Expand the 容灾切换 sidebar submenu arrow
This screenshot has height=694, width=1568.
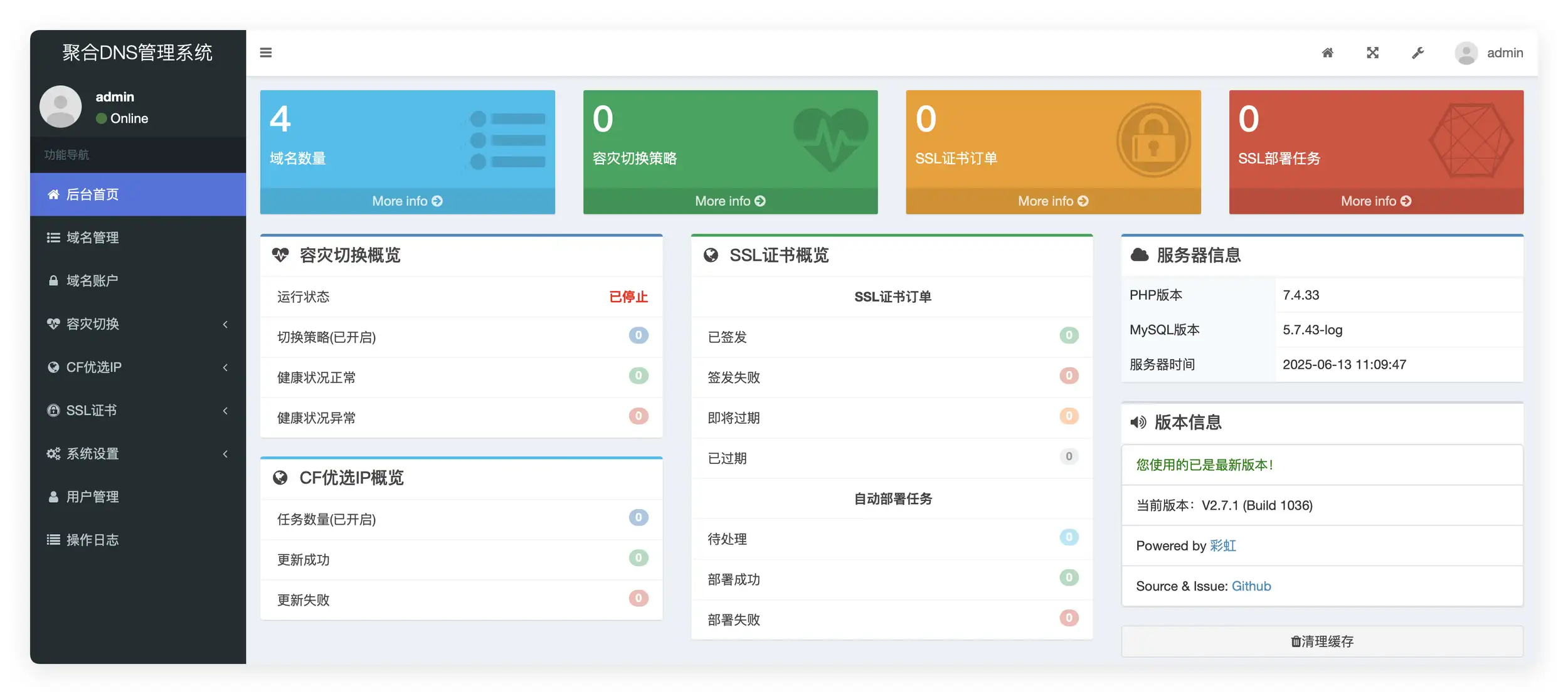tap(225, 324)
